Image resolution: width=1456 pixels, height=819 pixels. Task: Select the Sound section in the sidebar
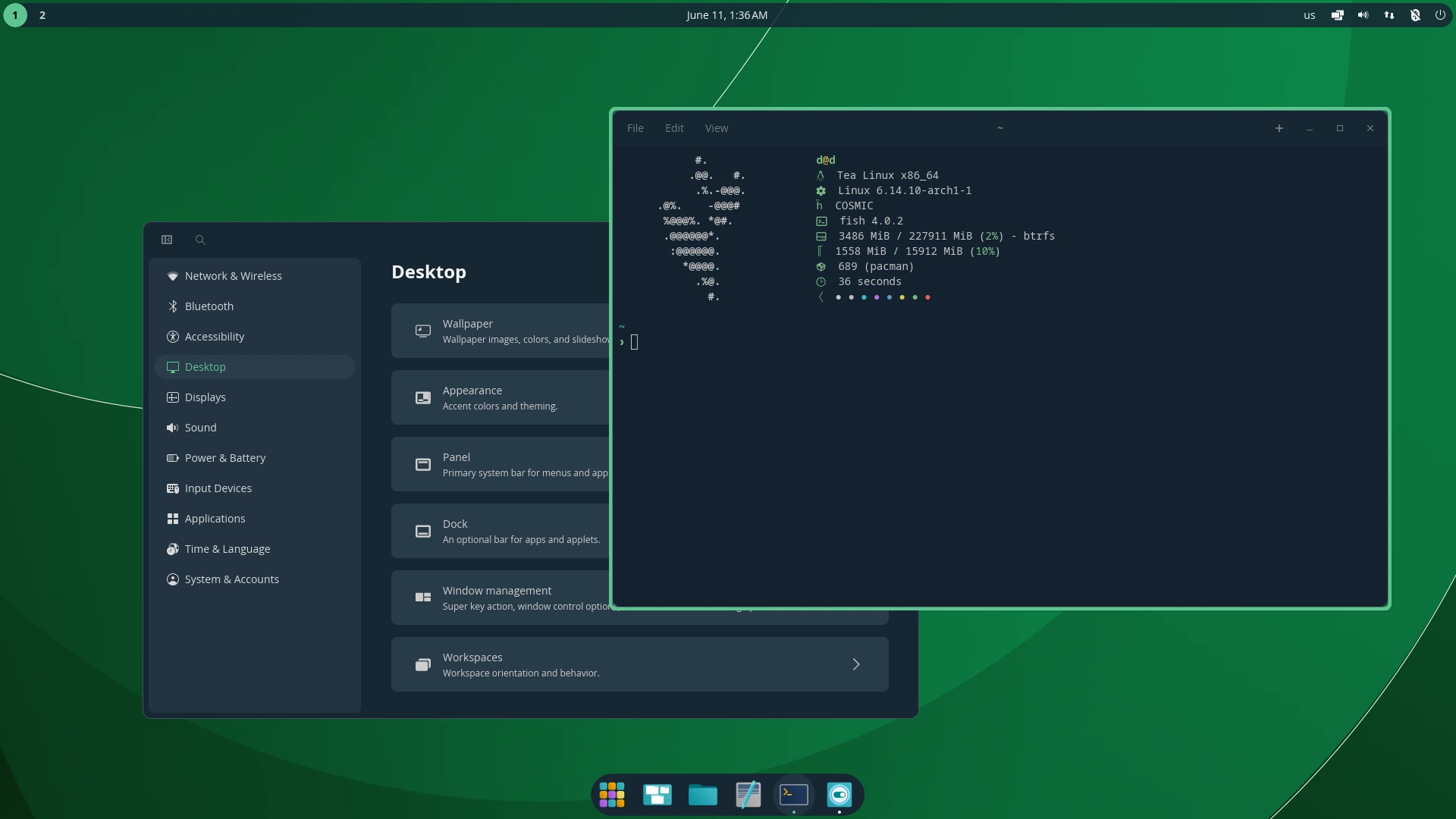201,428
